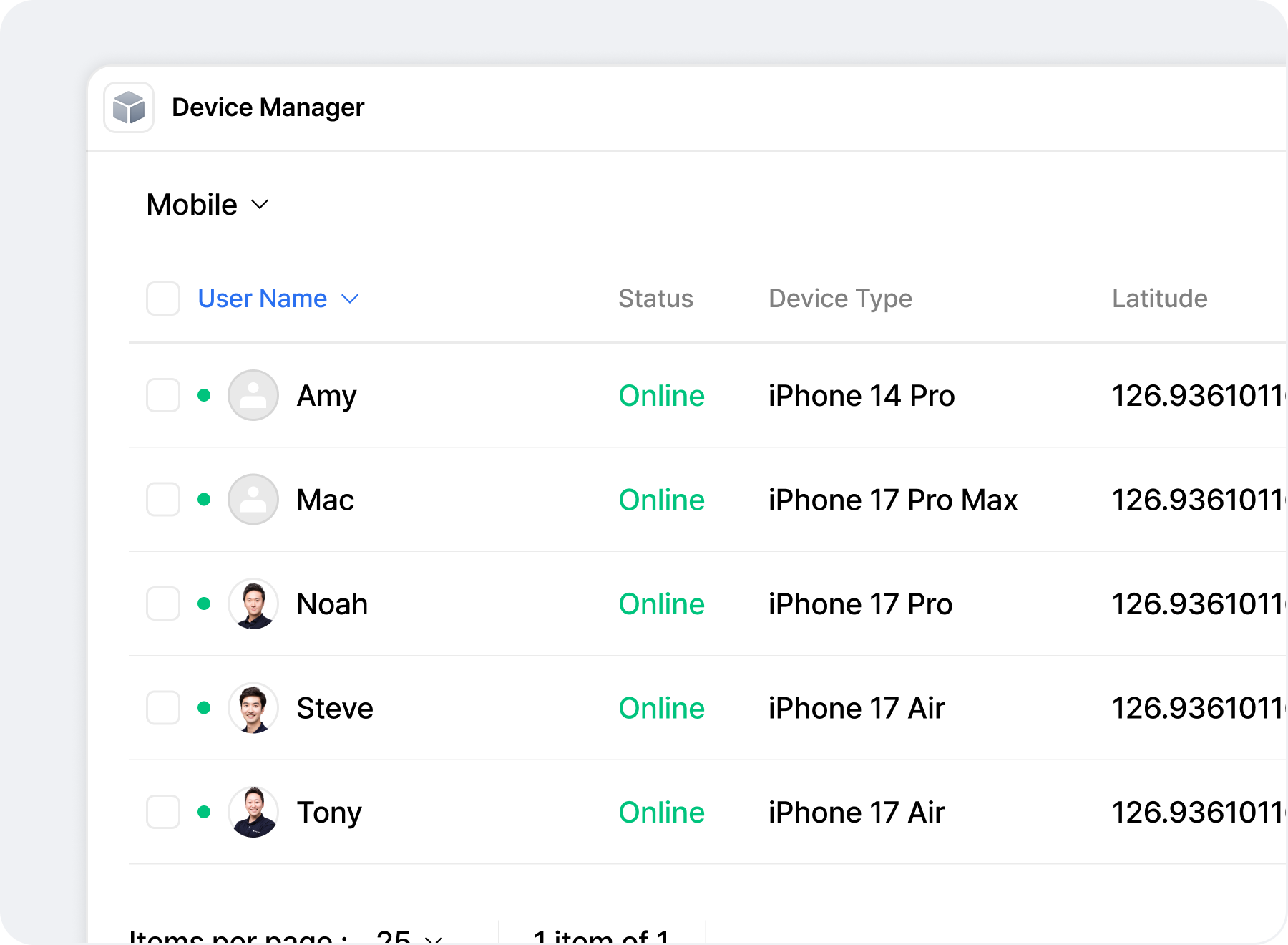
Task: Open Amy's profile avatar
Action: (253, 395)
